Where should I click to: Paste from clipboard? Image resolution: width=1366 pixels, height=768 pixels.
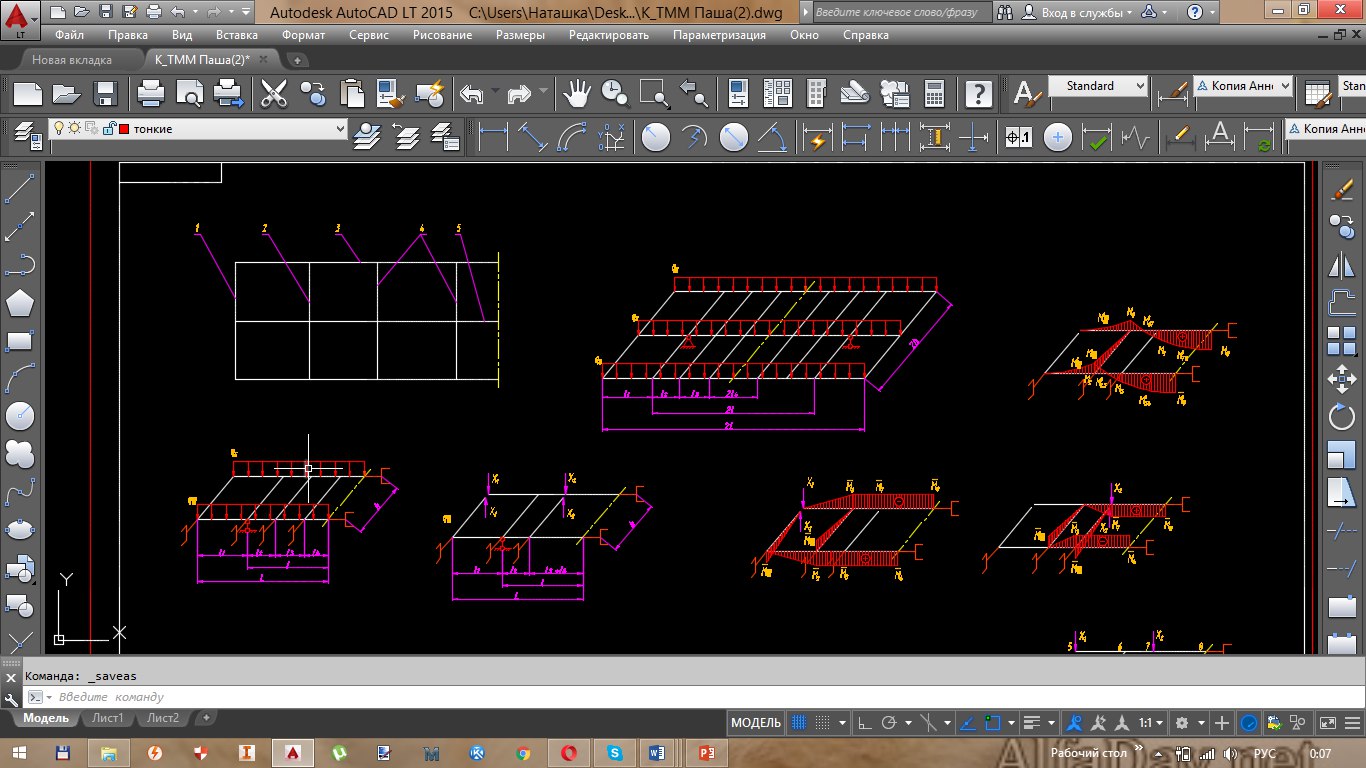coord(352,94)
